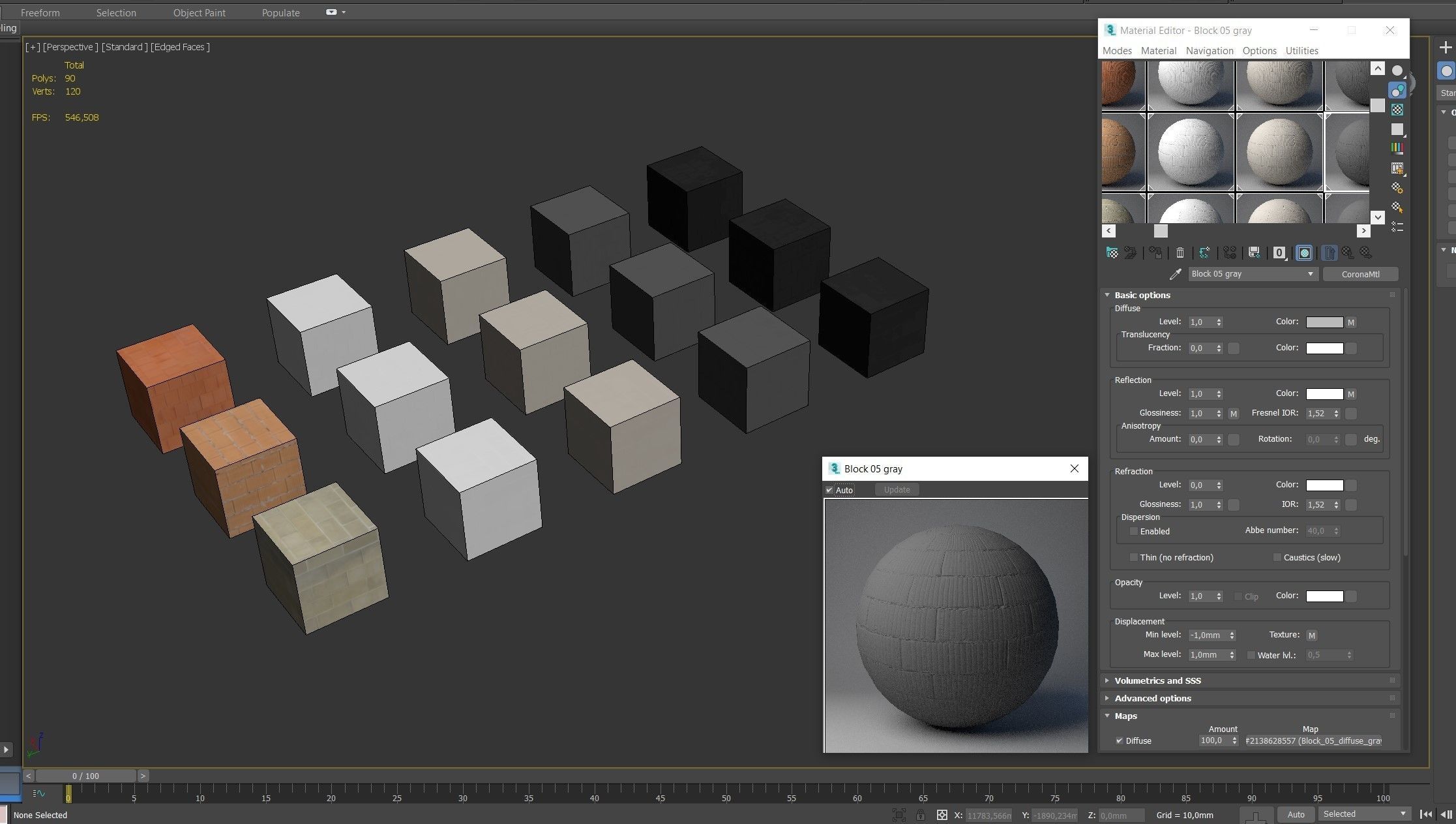This screenshot has height=824, width=1456.
Task: Click the Diffuse color swatch
Action: coord(1324,322)
